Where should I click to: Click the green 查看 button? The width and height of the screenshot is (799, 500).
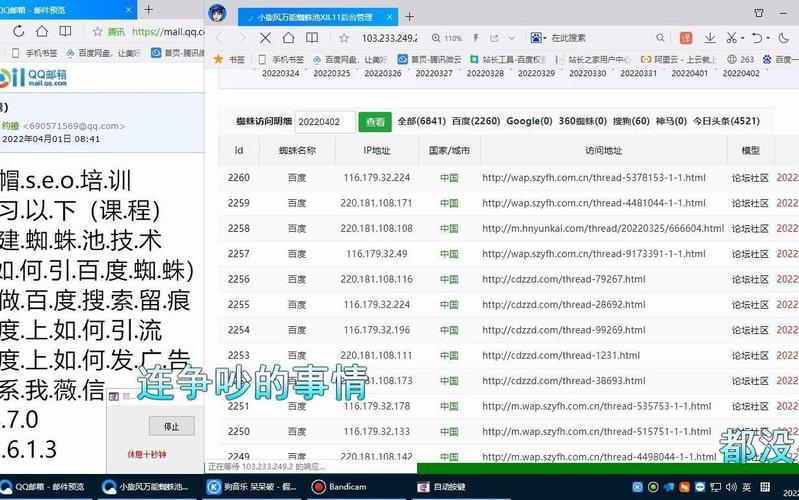[375, 122]
